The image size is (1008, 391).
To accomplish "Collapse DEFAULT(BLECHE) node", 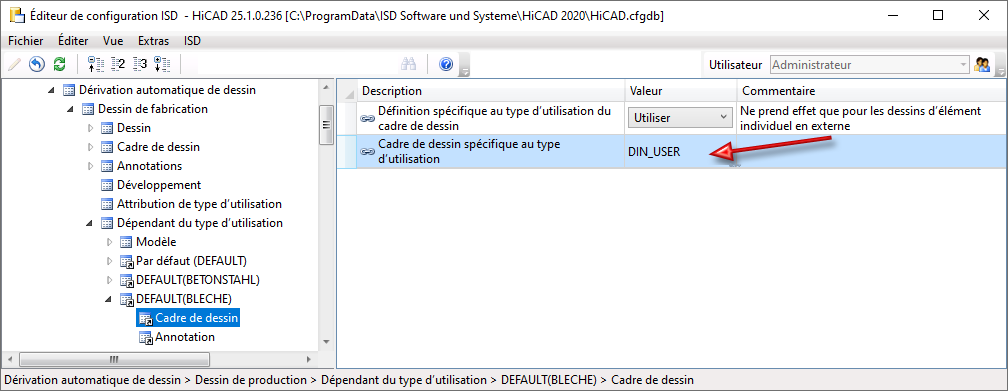I will 108,299.
